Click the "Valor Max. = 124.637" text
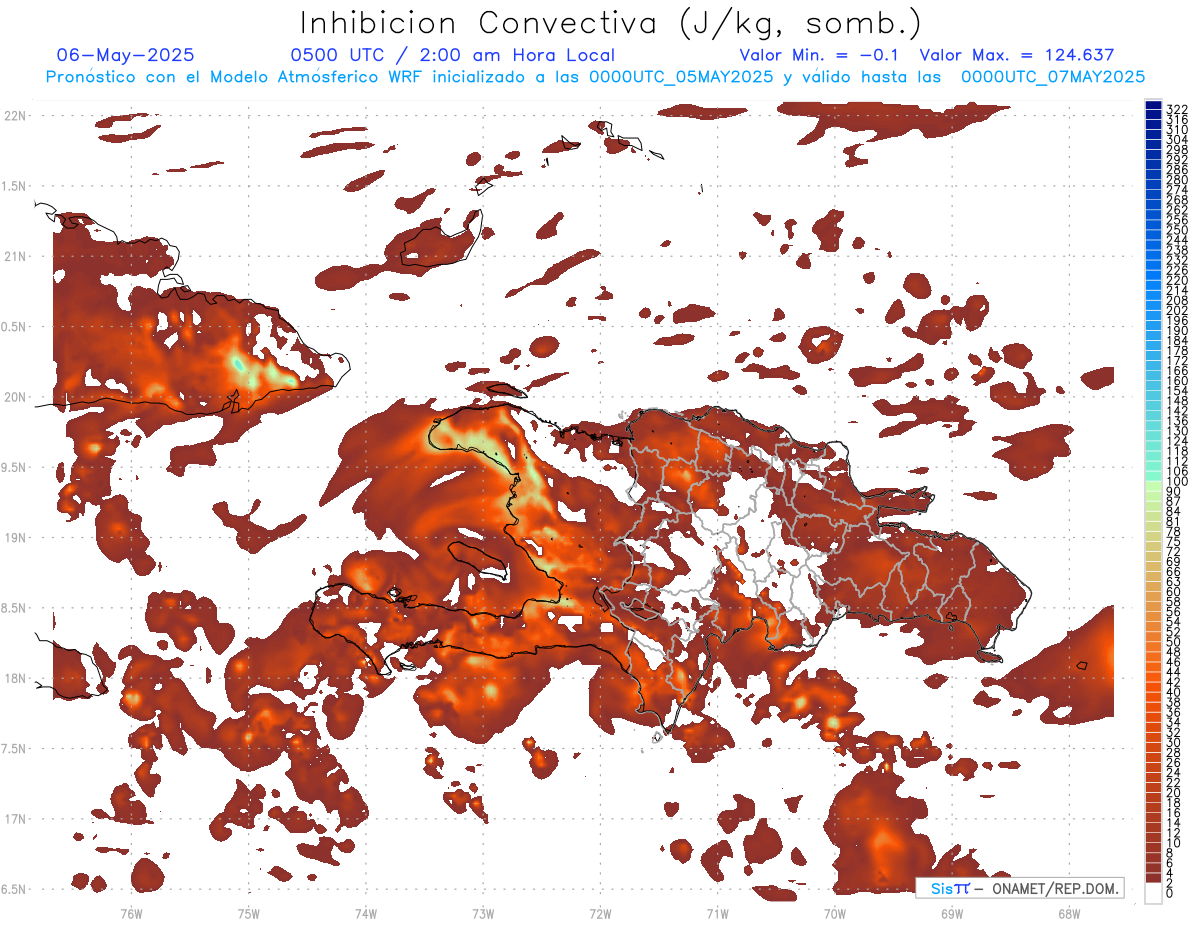The height and width of the screenshot is (927, 1200). coord(1016,55)
